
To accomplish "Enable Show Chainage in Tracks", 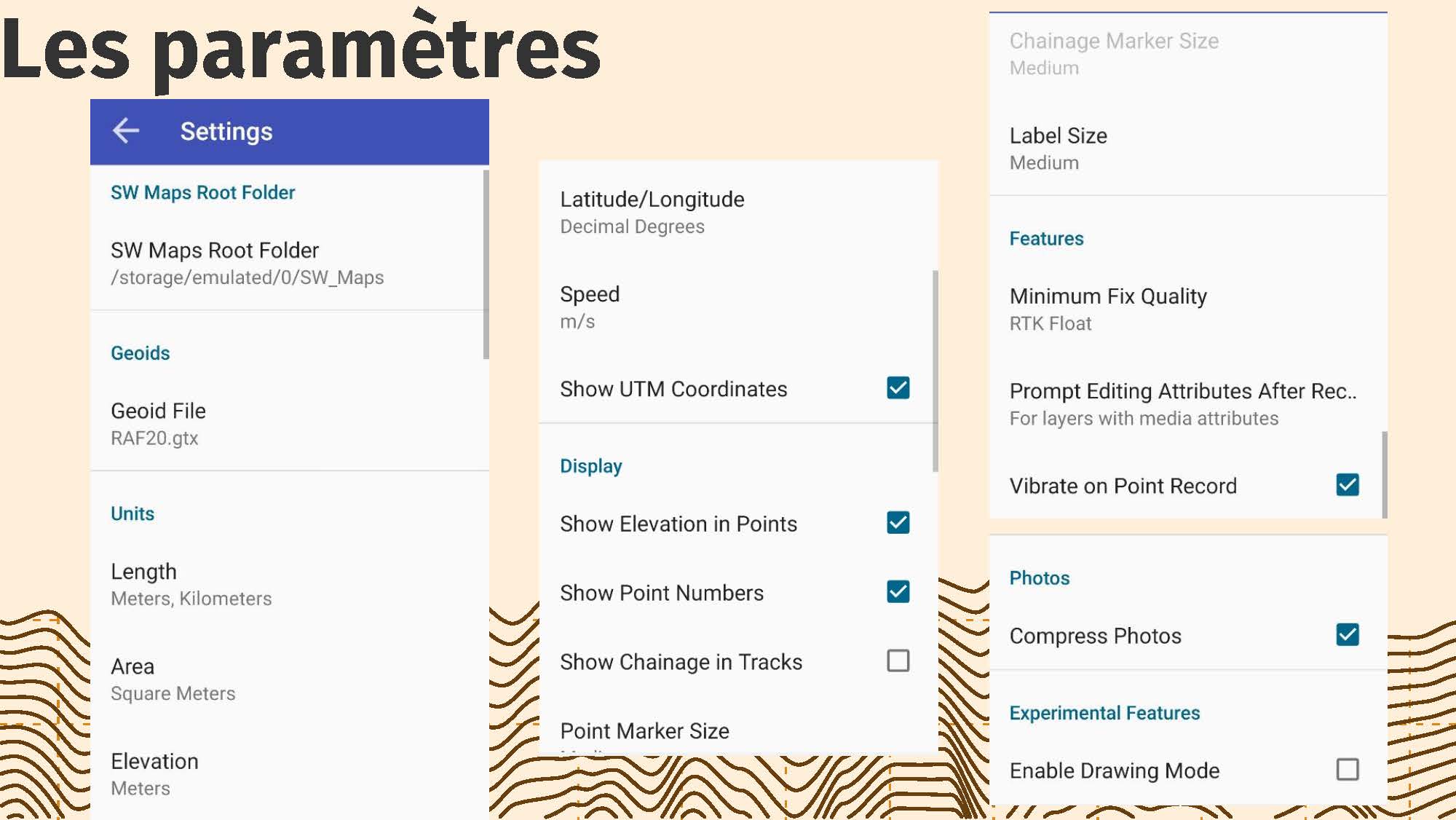I will [x=898, y=661].
